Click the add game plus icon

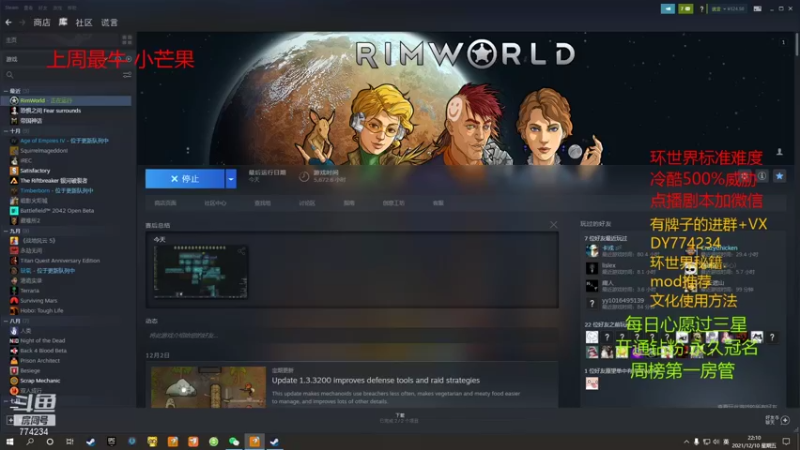(10, 420)
